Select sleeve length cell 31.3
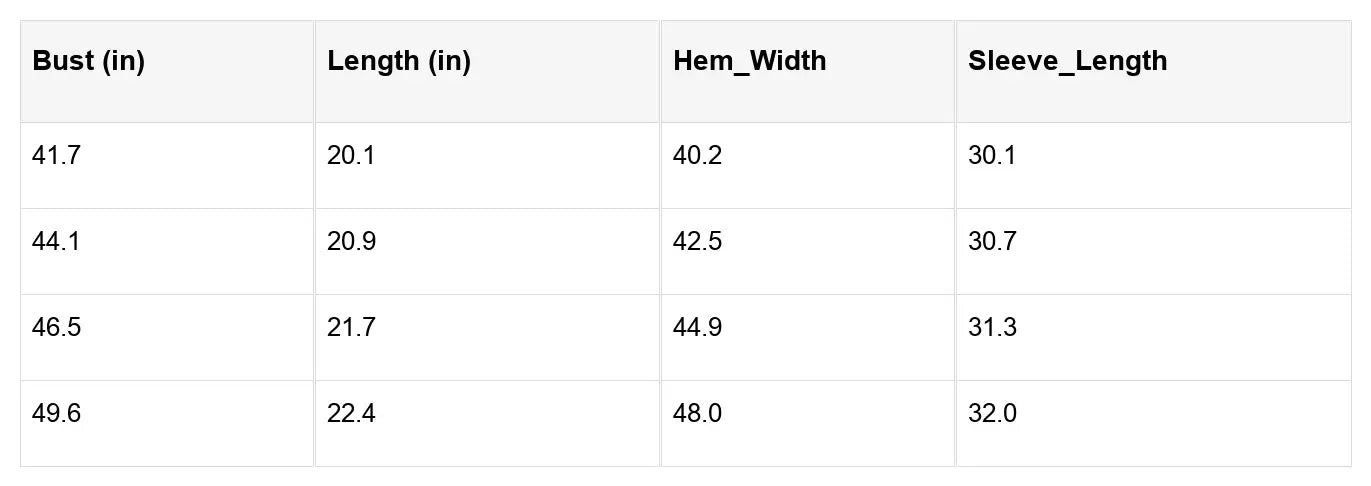Screen dimensions: 1371x486 (992, 328)
